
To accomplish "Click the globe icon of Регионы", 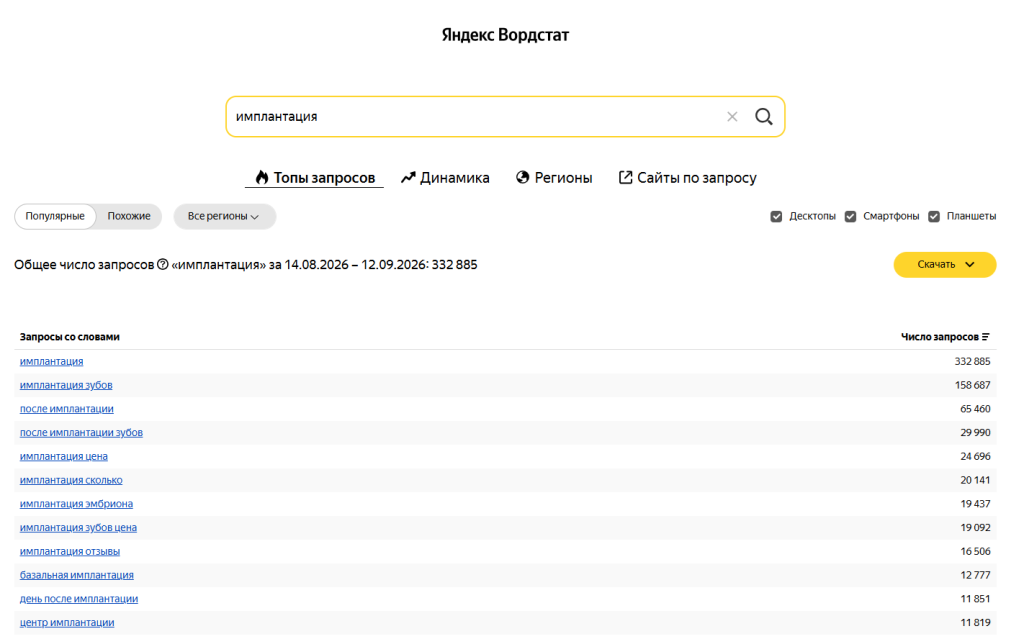I will pos(522,178).
